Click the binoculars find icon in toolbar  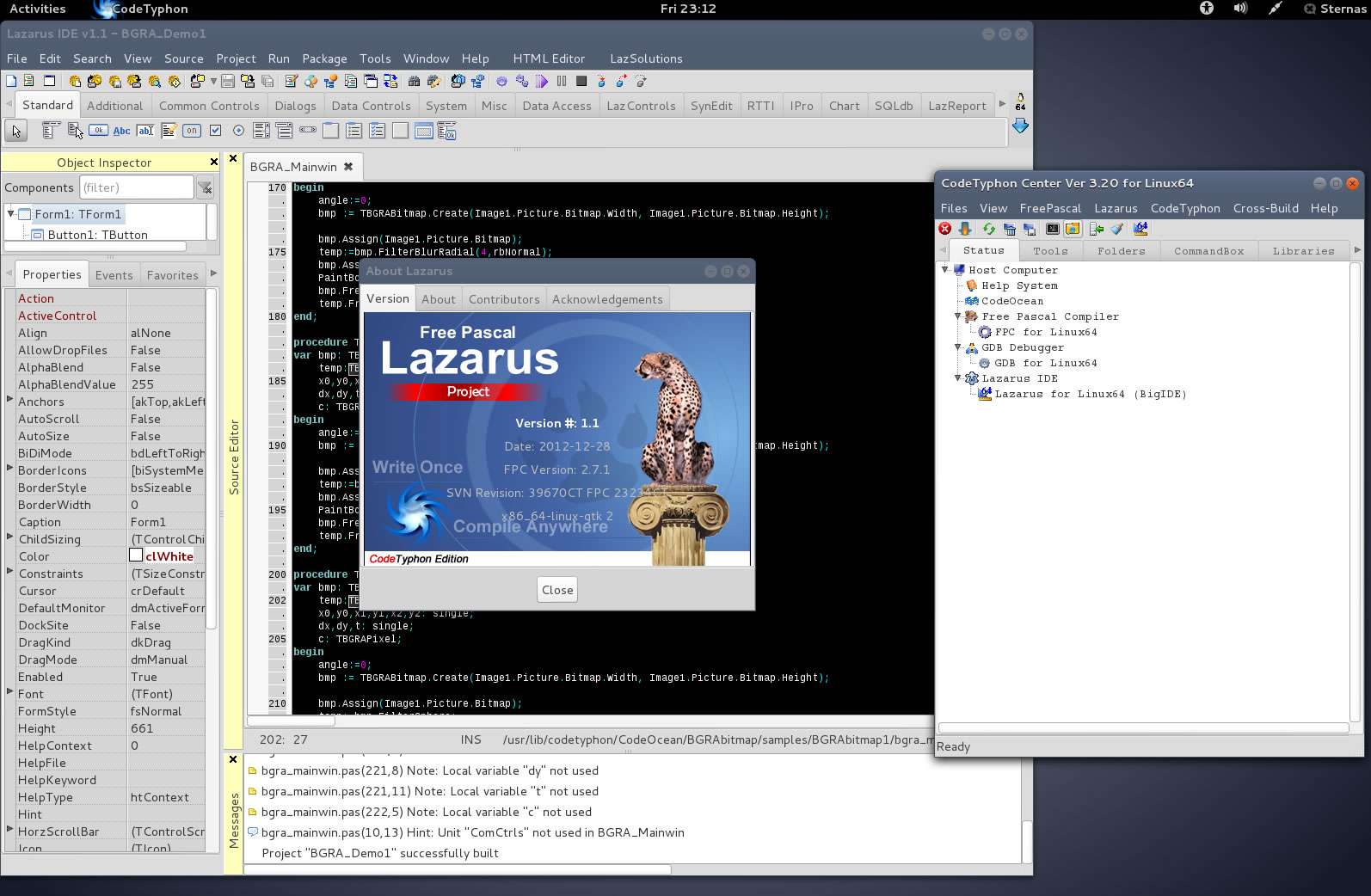coord(414,81)
